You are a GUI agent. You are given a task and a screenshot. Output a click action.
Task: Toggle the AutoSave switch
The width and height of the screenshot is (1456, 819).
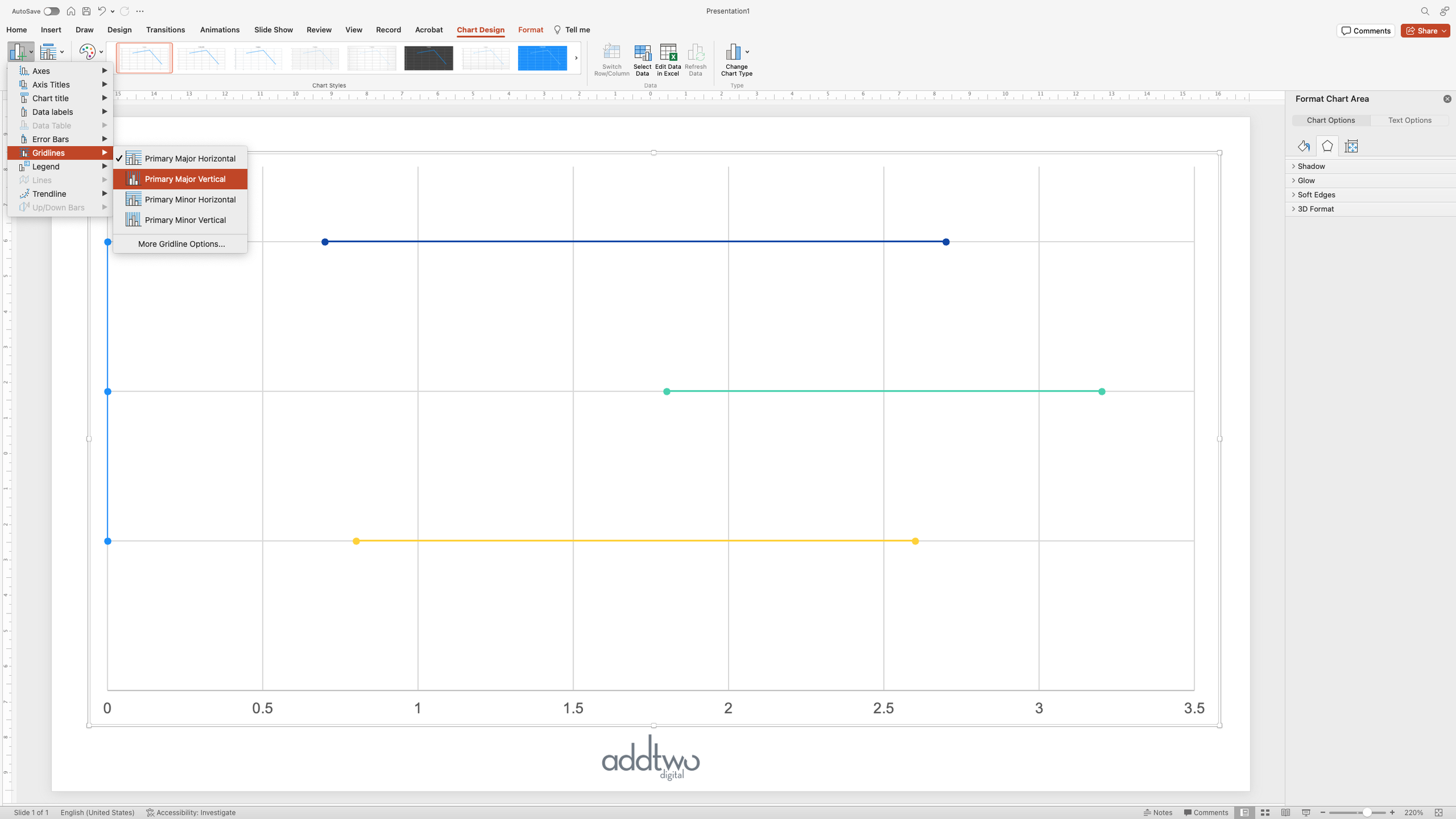[x=51, y=11]
